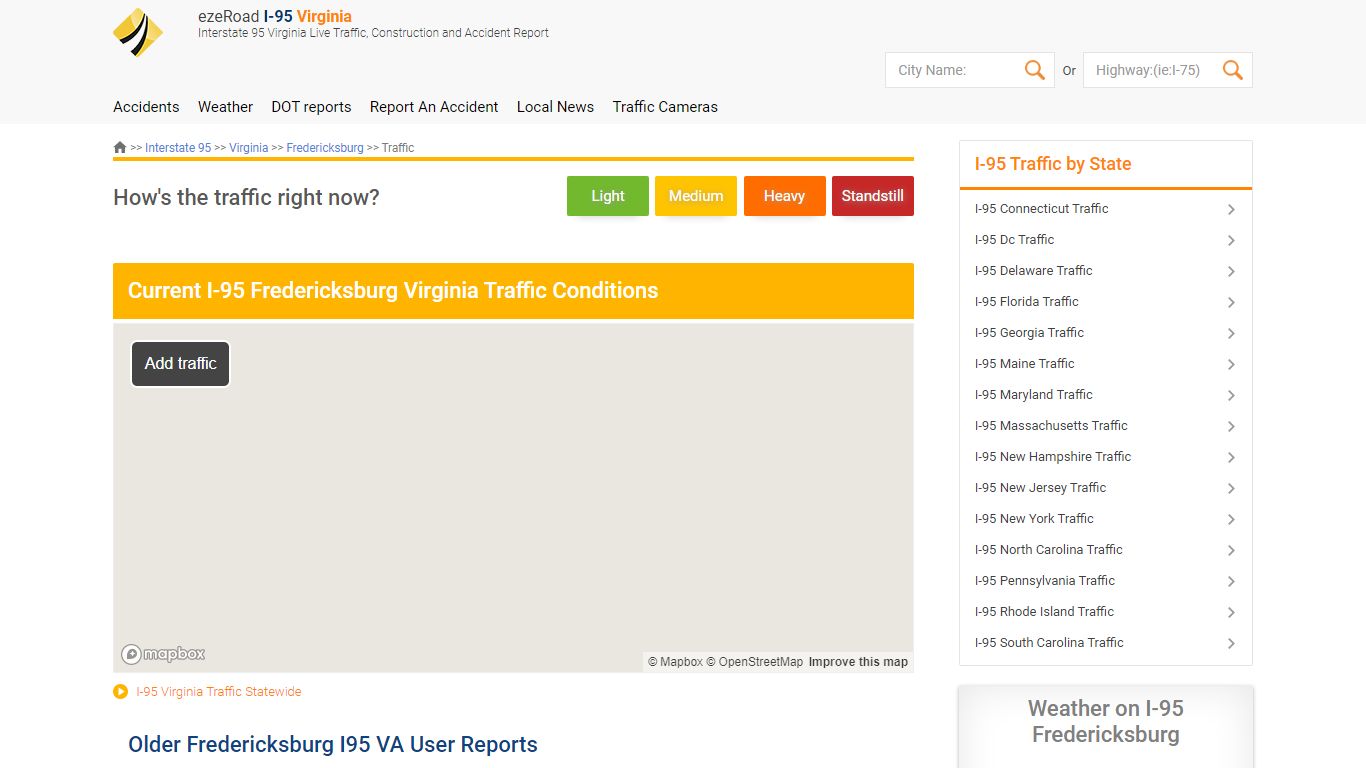This screenshot has width=1366, height=768.
Task: Open Virginia breadcrumb link
Action: 248,147
